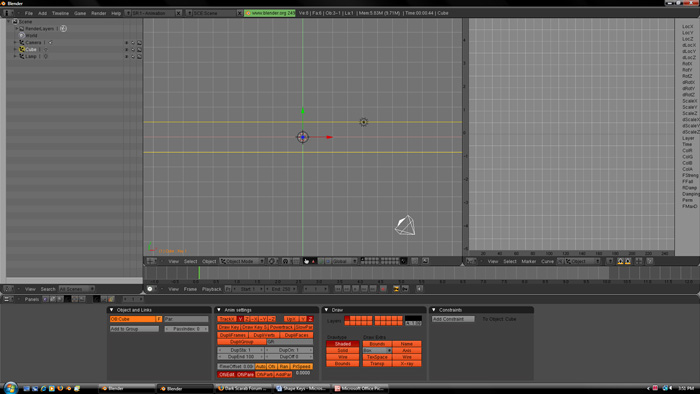Toggle Cube selectability cursor in outliner

[x=133, y=50]
